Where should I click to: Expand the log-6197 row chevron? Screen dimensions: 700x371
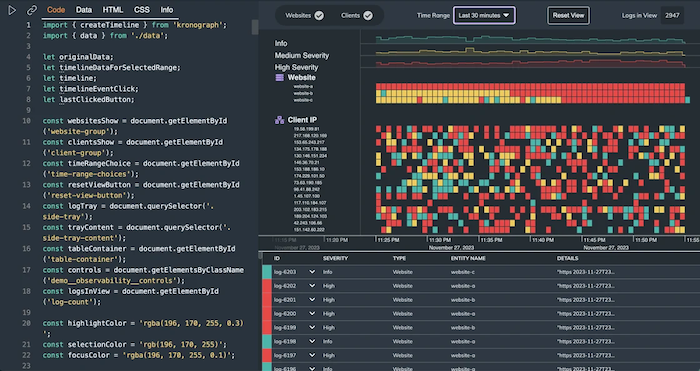pyautogui.click(x=312, y=355)
